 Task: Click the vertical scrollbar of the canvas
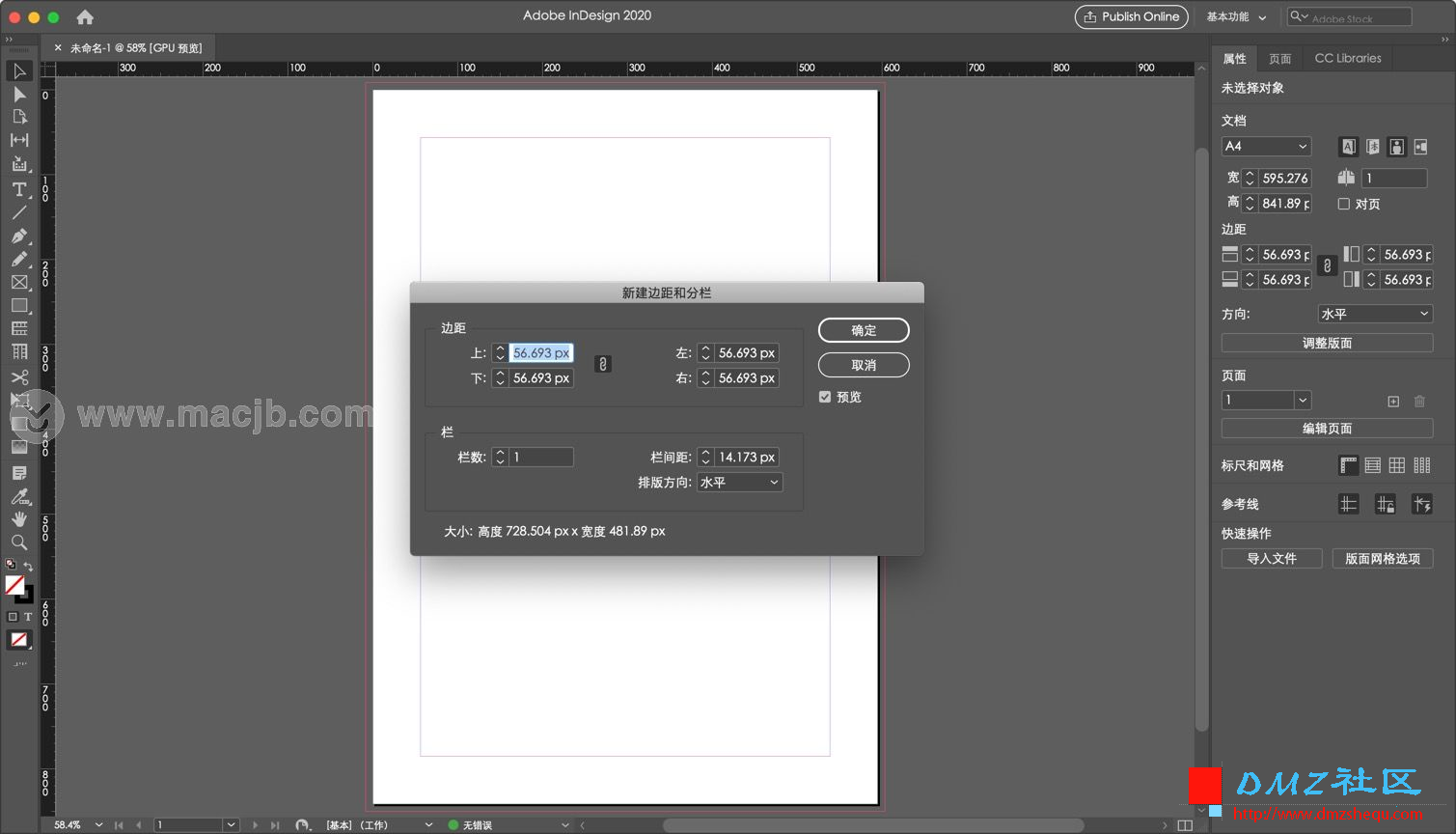point(1201,439)
